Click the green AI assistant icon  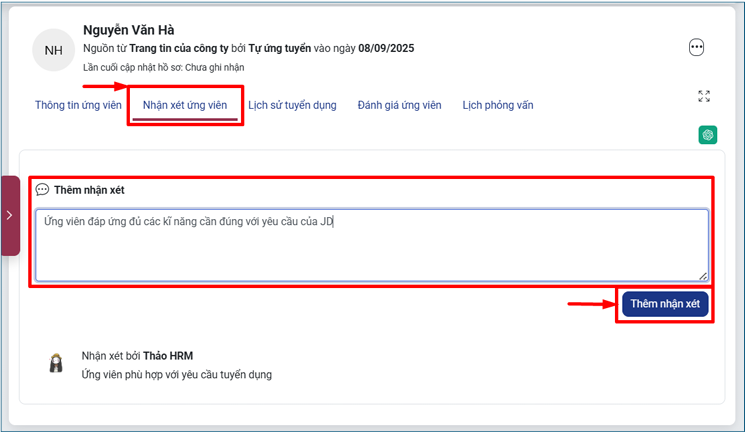[x=708, y=135]
